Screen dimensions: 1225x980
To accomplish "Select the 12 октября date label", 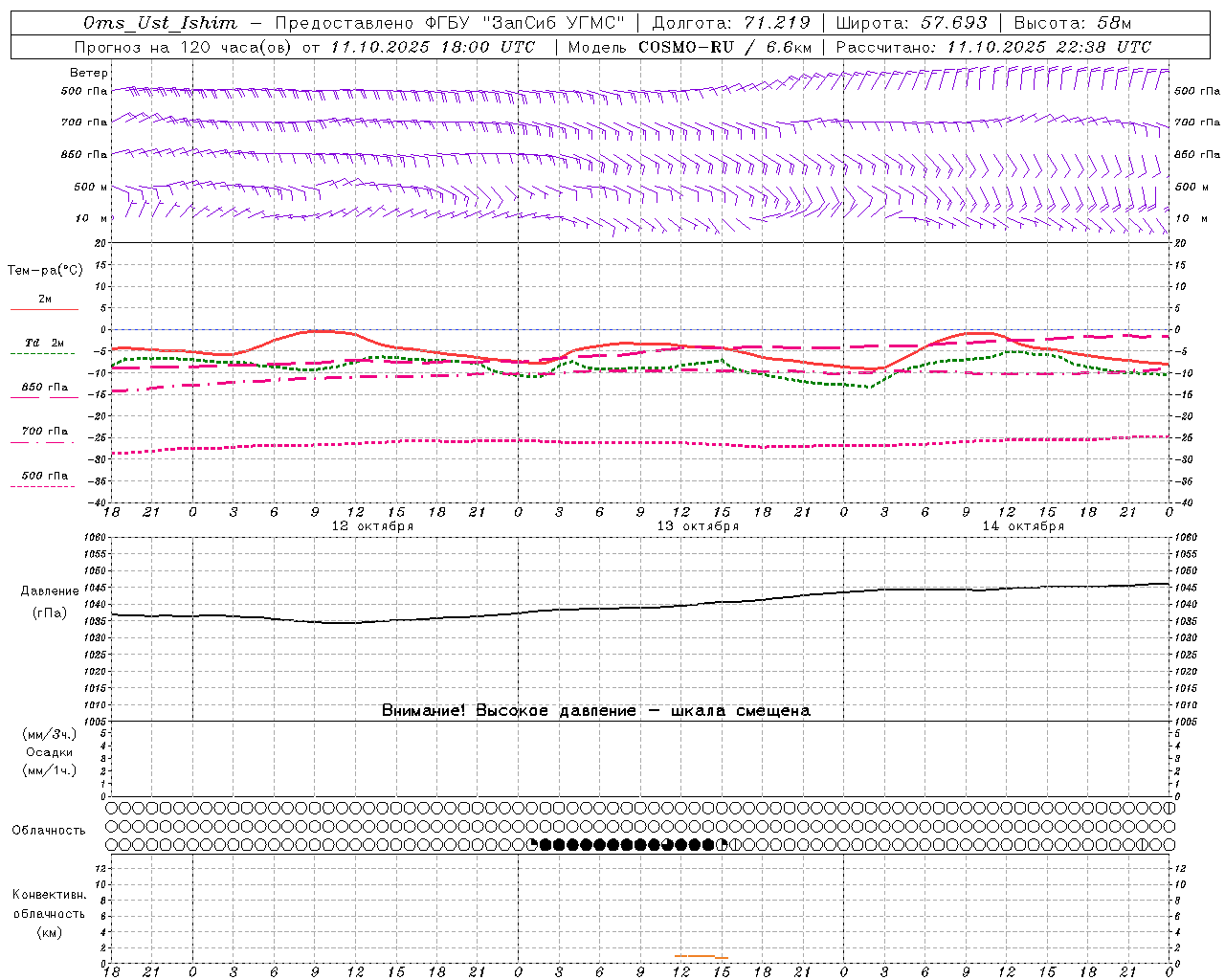I will click(x=372, y=526).
